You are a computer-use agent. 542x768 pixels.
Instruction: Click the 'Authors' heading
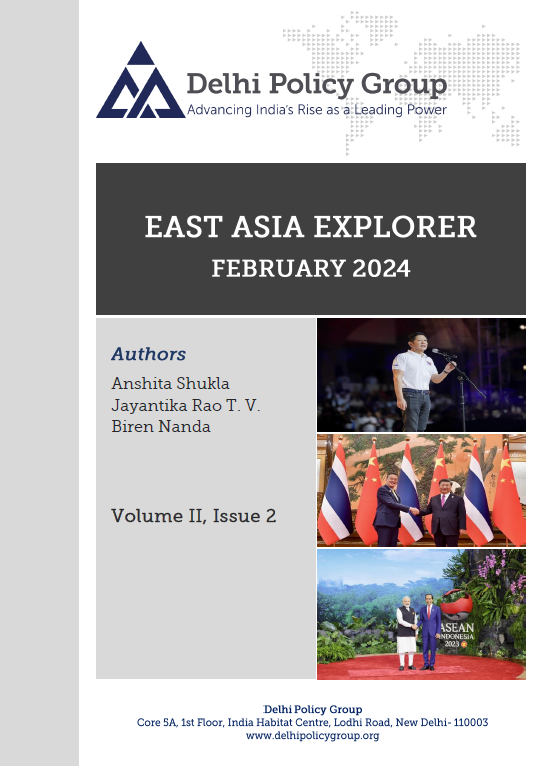(x=148, y=354)
